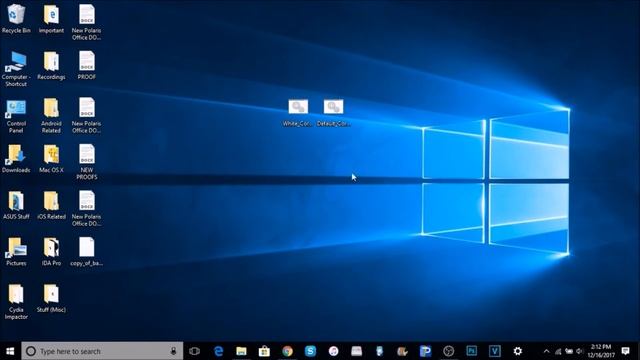Click the blue 'P' taskbar icon

(425, 351)
